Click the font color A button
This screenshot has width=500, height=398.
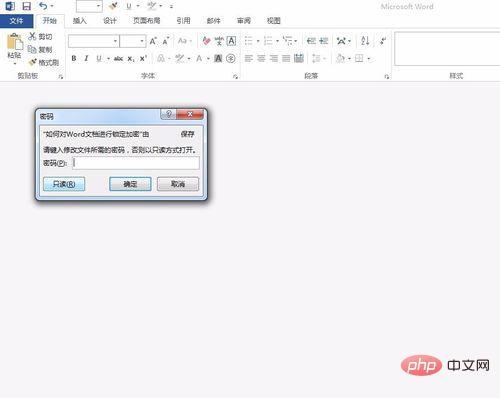pyautogui.click(x=199, y=59)
